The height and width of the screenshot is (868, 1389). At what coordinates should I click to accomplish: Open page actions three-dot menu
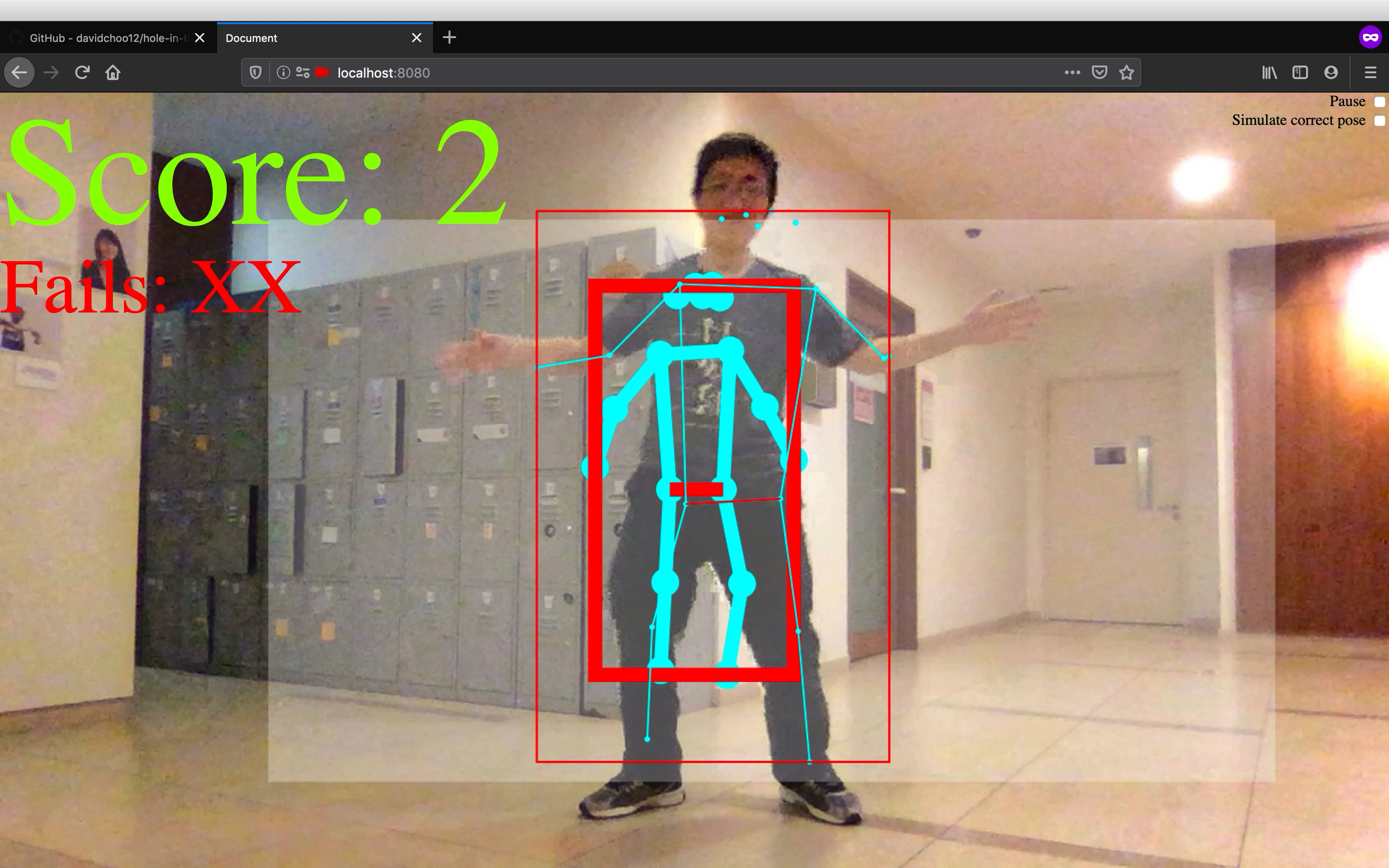pyautogui.click(x=1072, y=73)
